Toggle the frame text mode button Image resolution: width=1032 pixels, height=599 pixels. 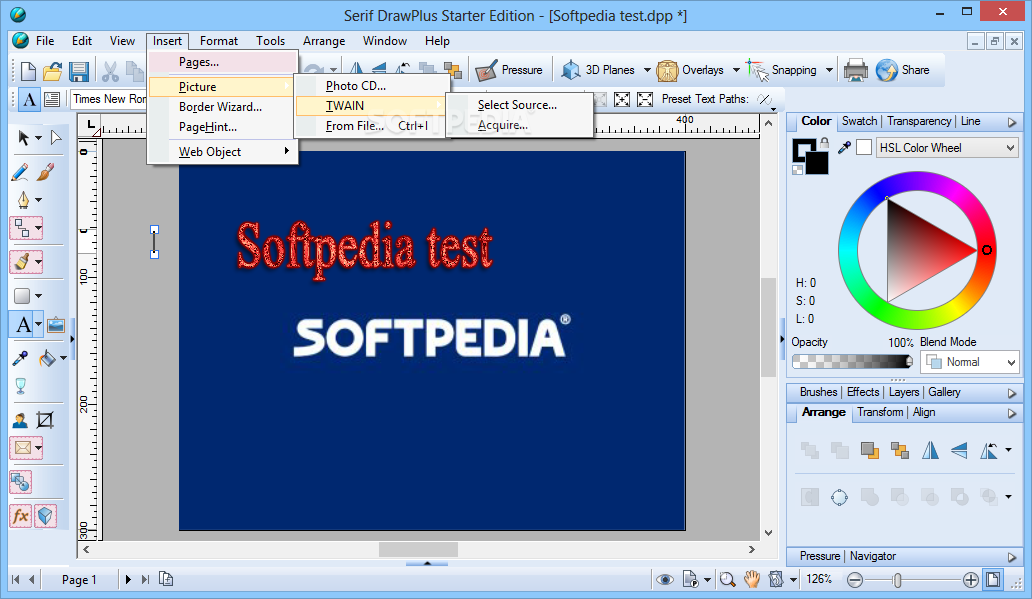pyautogui.click(x=52, y=99)
